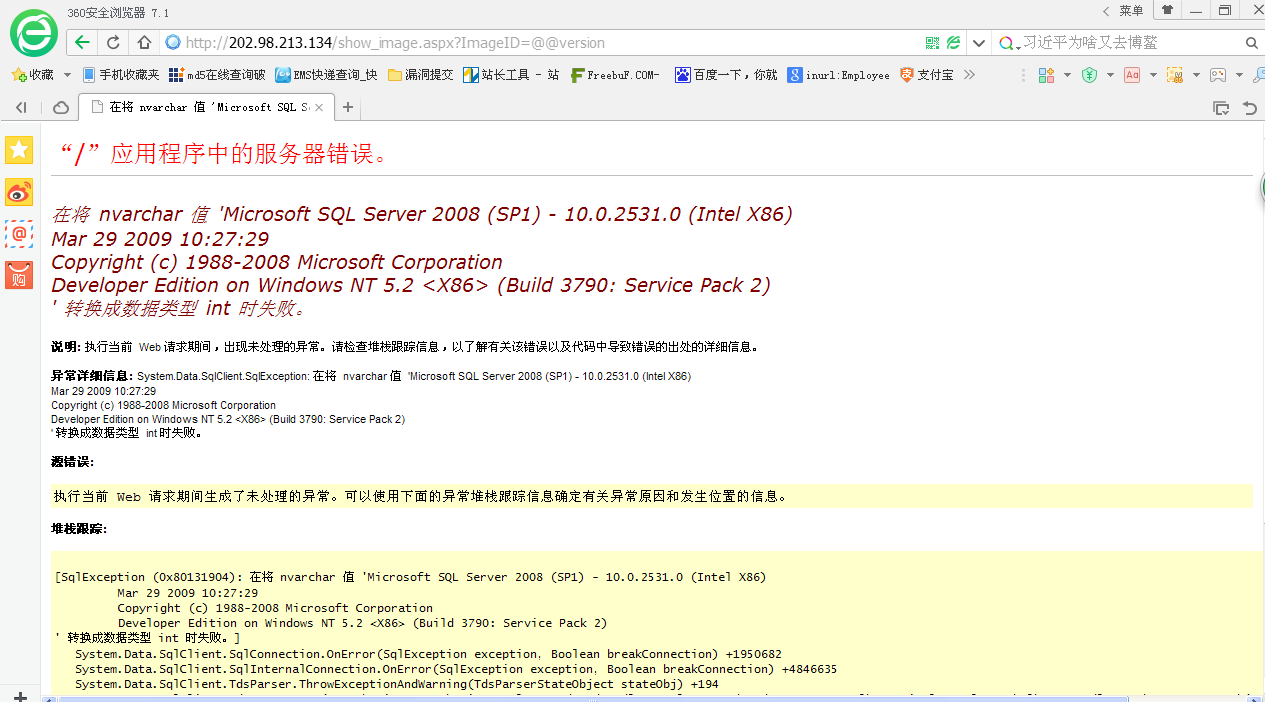
Task: Expand the yen shield dropdown arrow
Action: point(1110,75)
